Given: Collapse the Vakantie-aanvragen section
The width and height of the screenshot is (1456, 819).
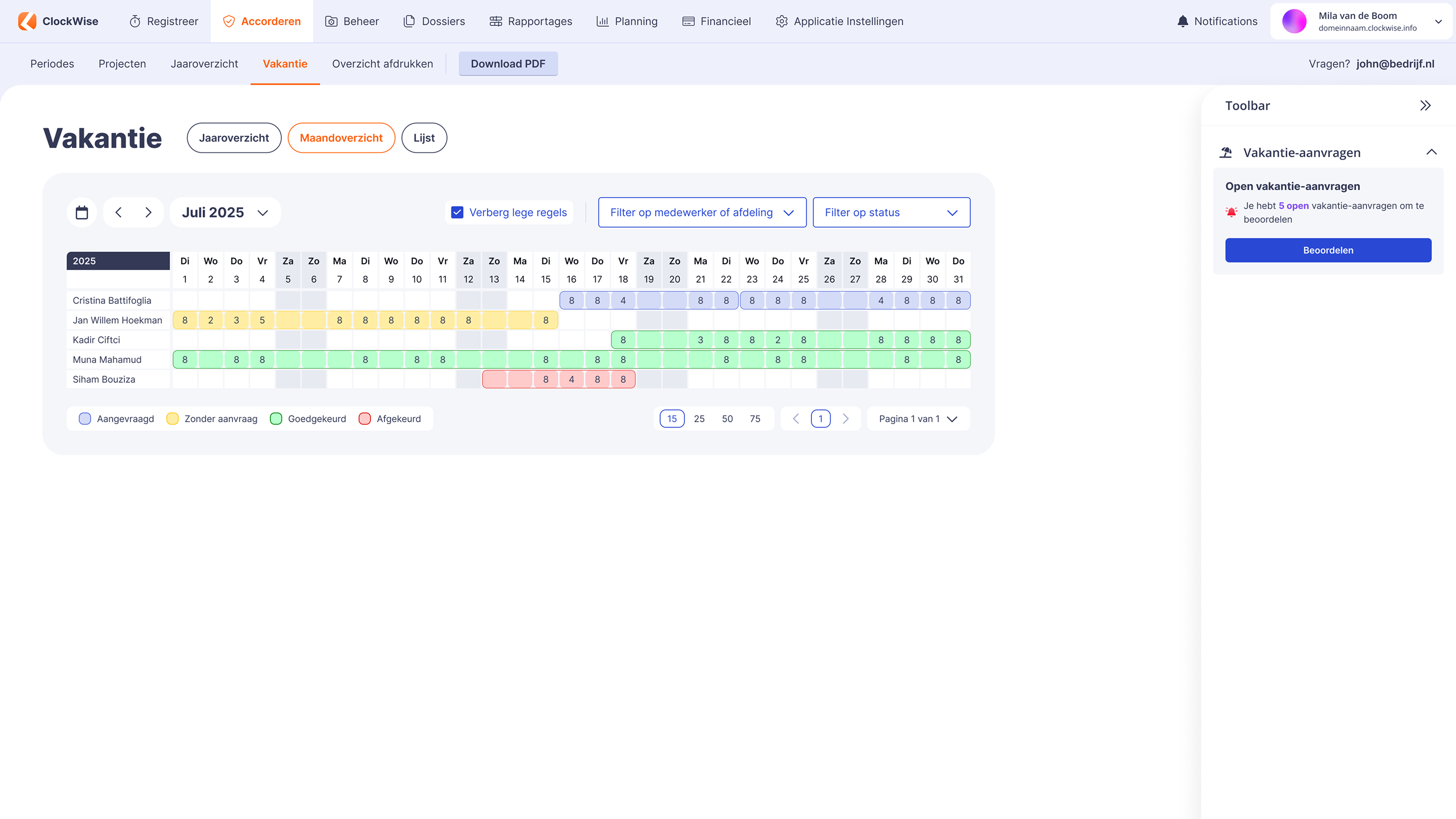Looking at the screenshot, I should click(x=1431, y=152).
